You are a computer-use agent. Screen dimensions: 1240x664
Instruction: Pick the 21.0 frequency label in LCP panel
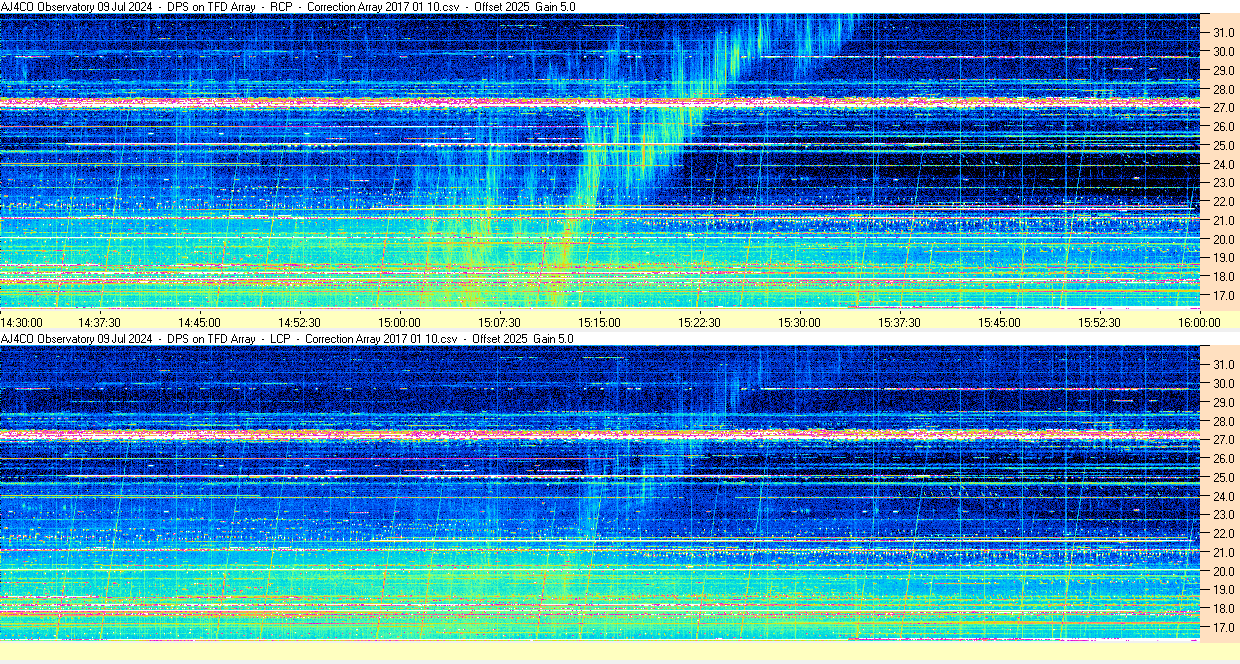[1224, 552]
